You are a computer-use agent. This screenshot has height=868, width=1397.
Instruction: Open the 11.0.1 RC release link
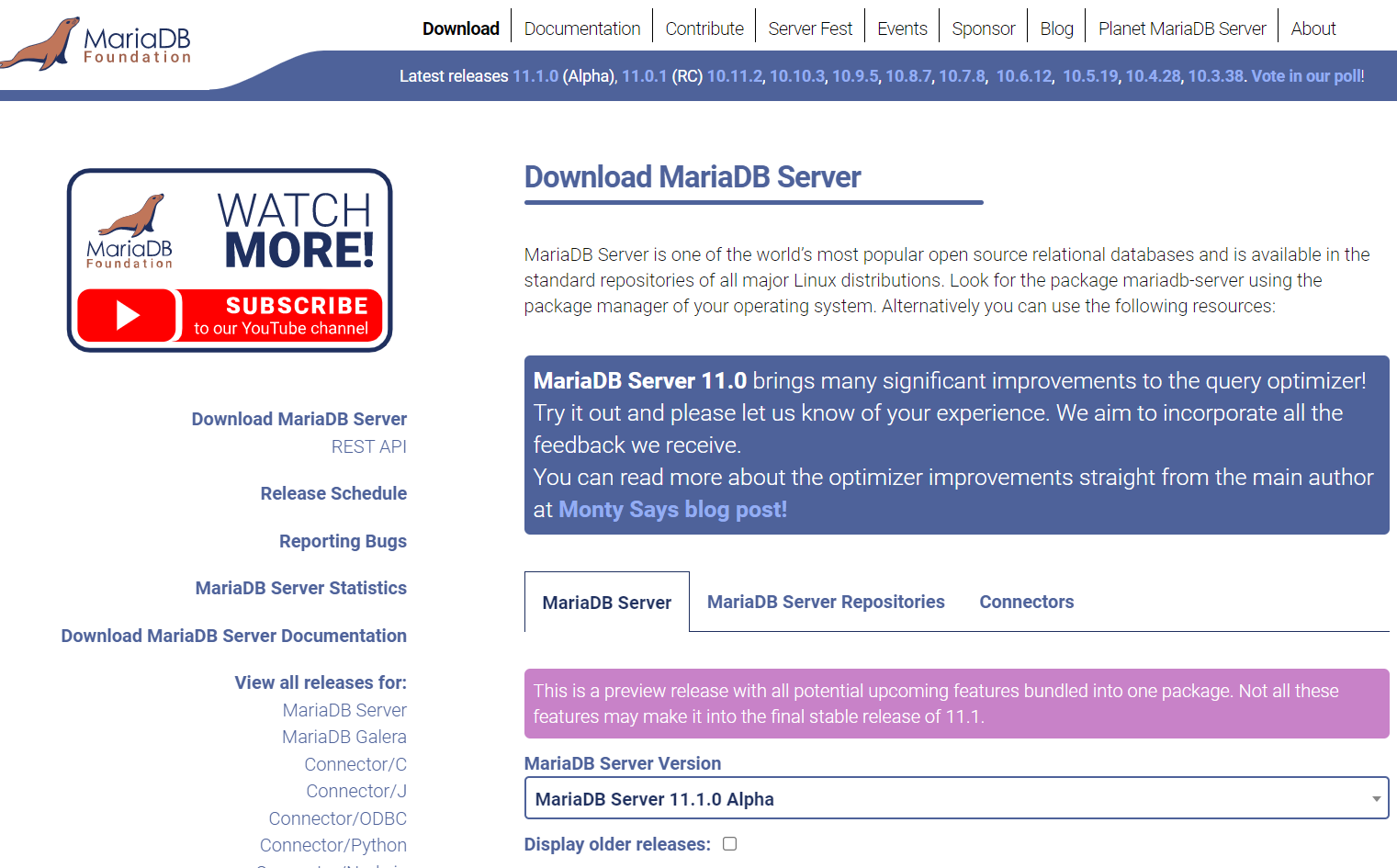point(645,76)
